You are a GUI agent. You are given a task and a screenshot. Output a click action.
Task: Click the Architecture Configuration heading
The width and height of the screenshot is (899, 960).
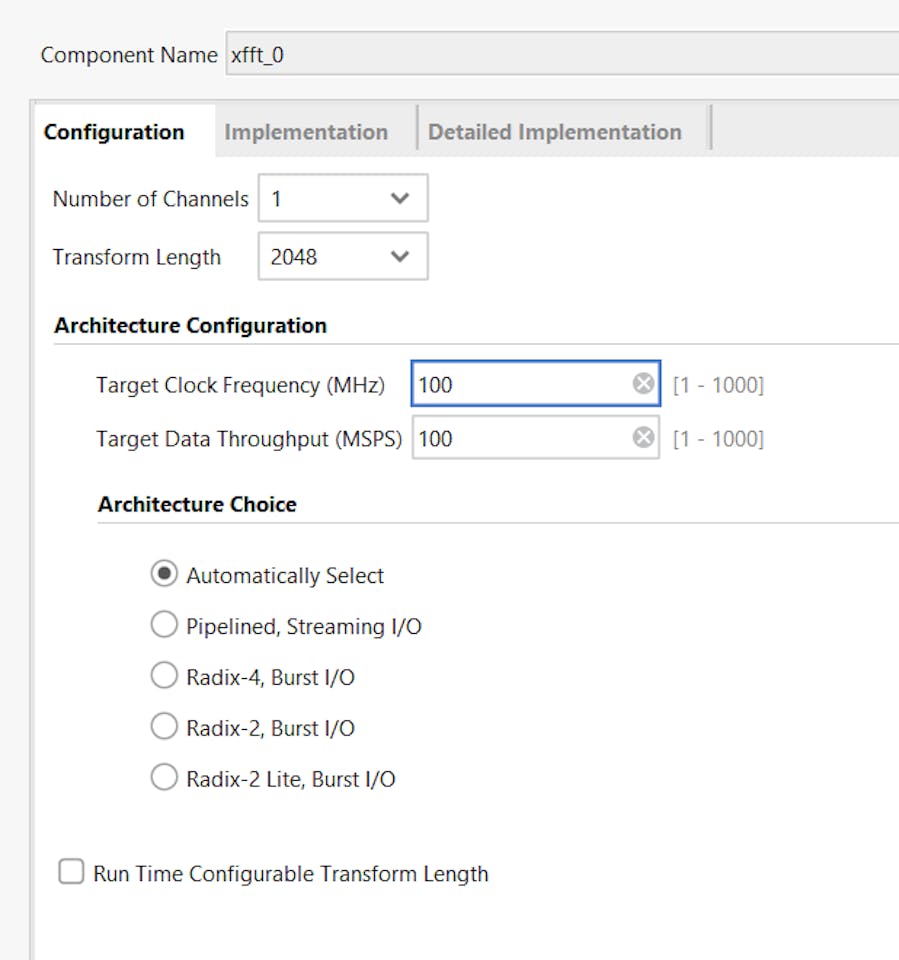190,326
